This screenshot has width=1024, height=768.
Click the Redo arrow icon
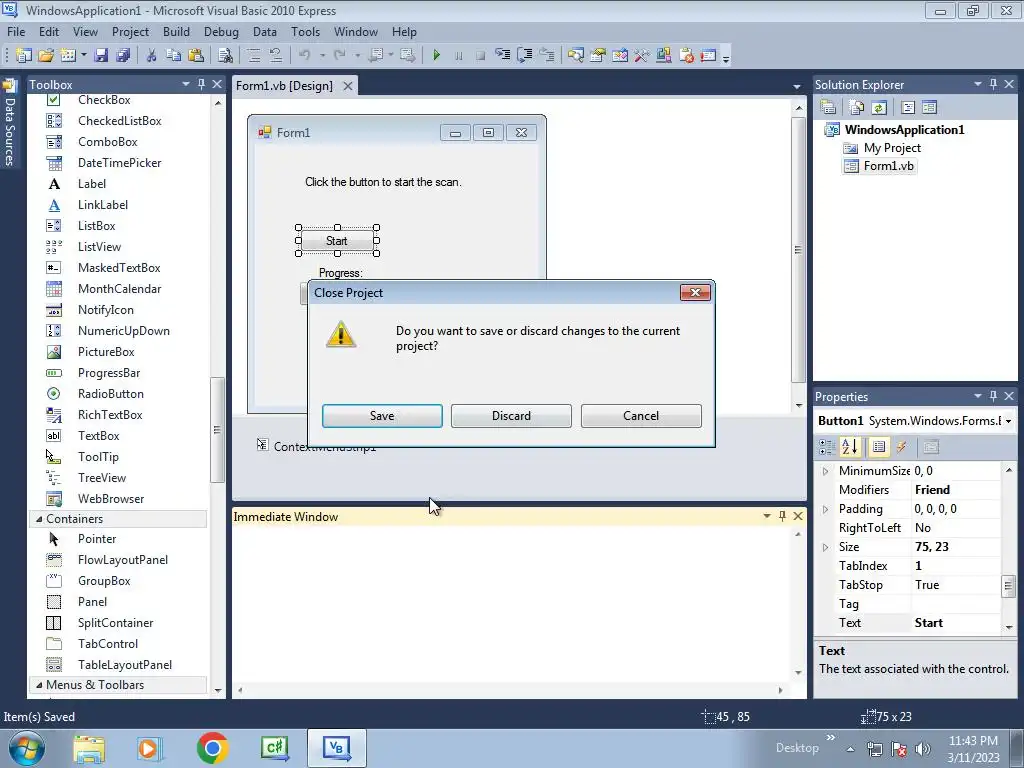pyautogui.click(x=340, y=56)
